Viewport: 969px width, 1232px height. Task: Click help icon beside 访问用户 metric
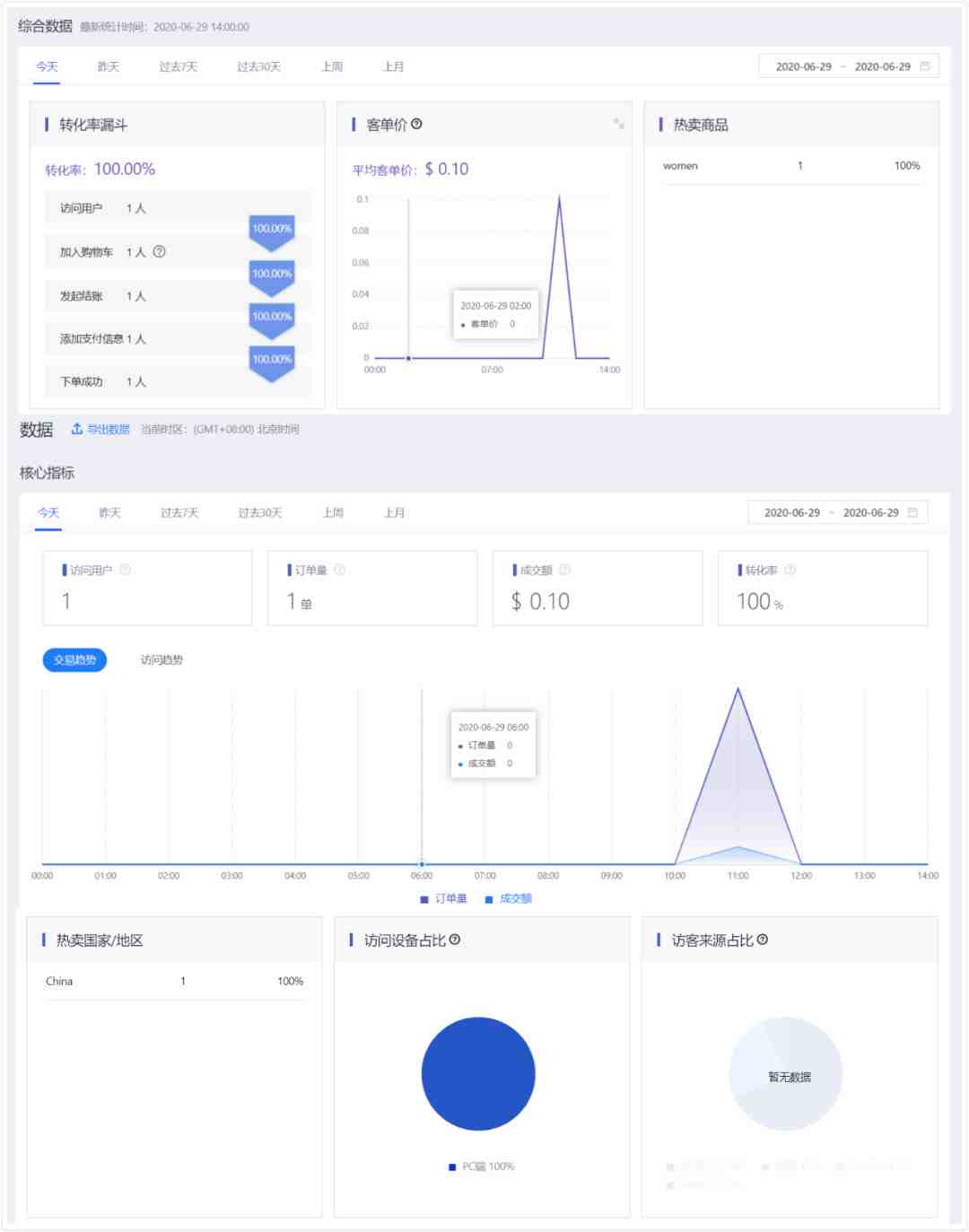126,570
